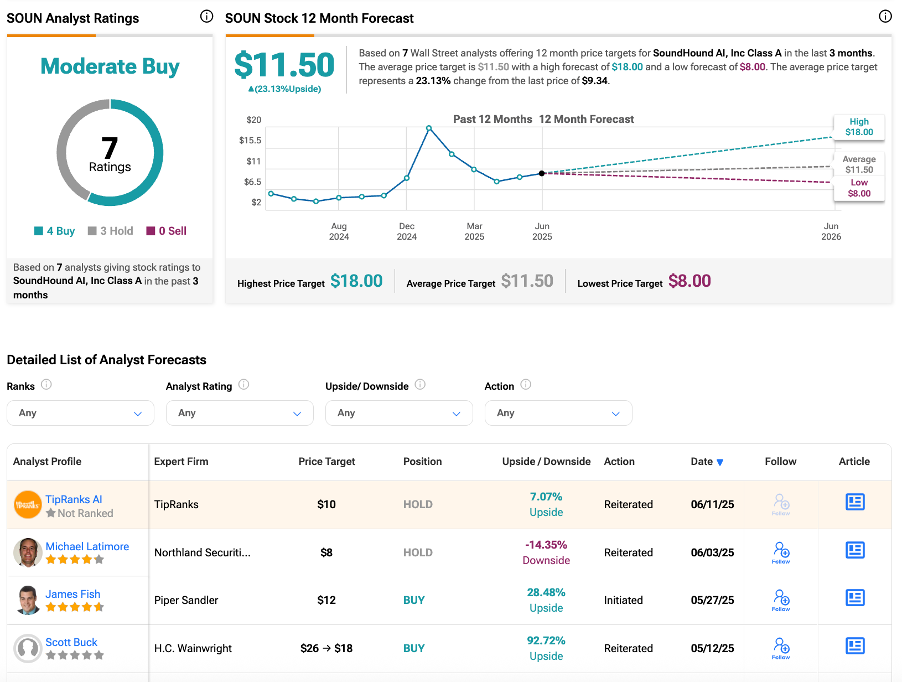Sort the table by Date column
This screenshot has height=682, width=902.
point(702,461)
